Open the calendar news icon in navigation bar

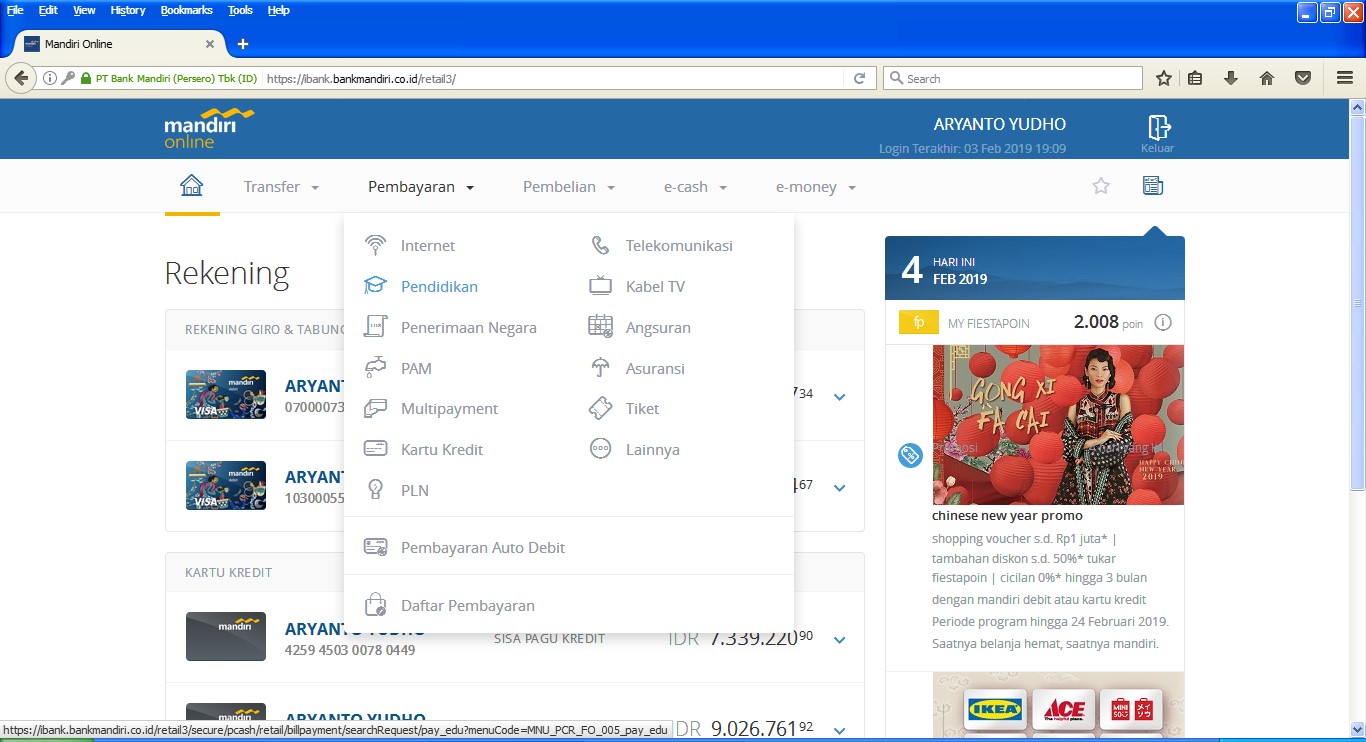(x=1153, y=186)
